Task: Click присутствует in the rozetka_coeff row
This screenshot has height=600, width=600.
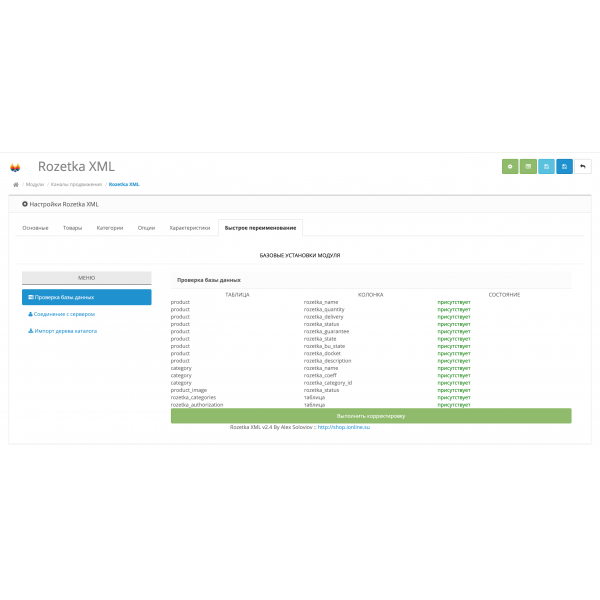Action: pos(454,375)
